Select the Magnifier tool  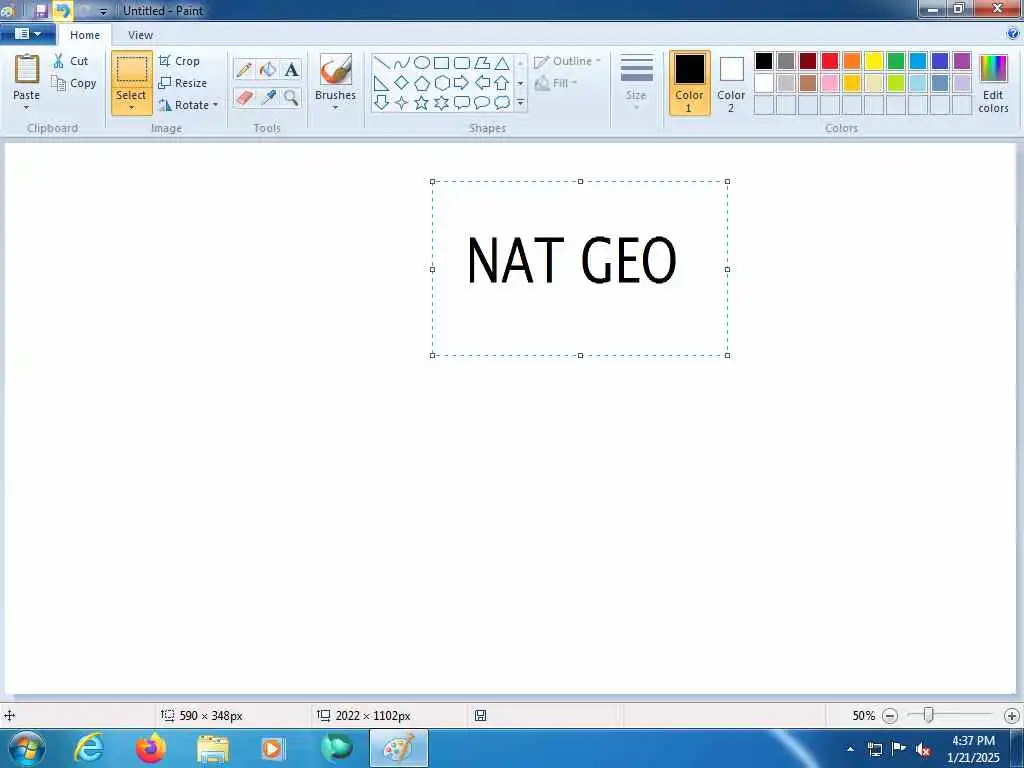pos(291,98)
